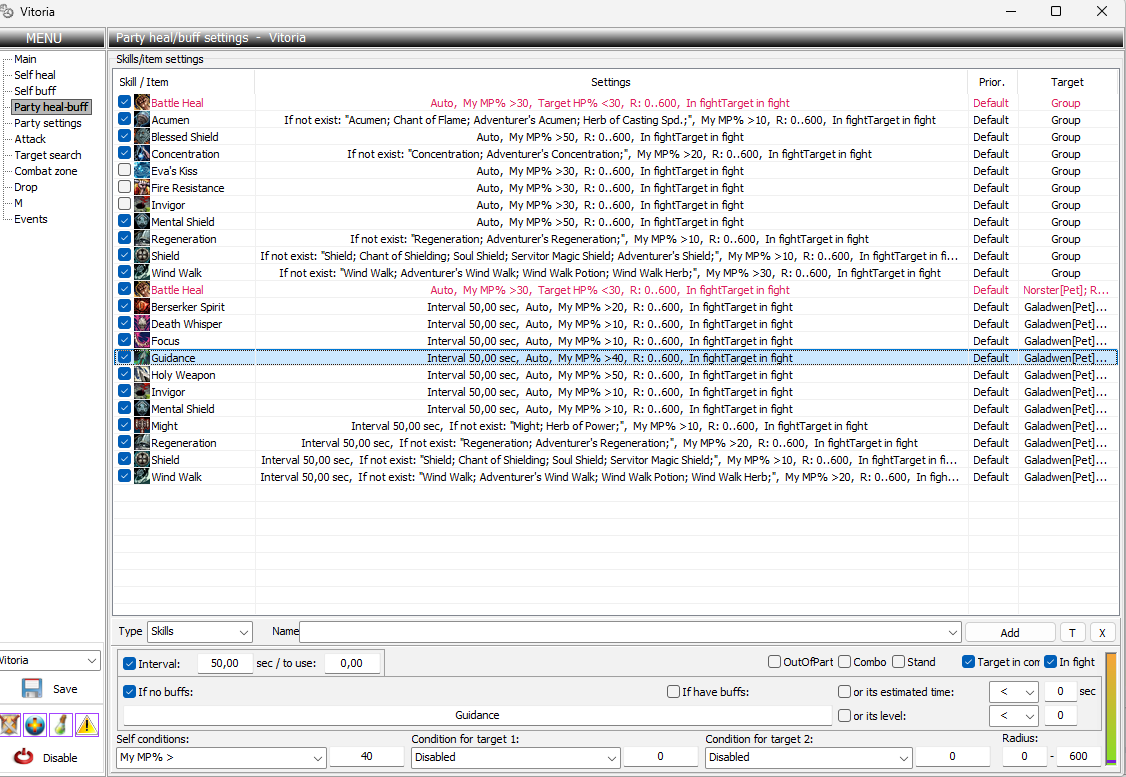Click the X button beside T
Viewport: 1126px width, 777px height.
pos(1102,633)
